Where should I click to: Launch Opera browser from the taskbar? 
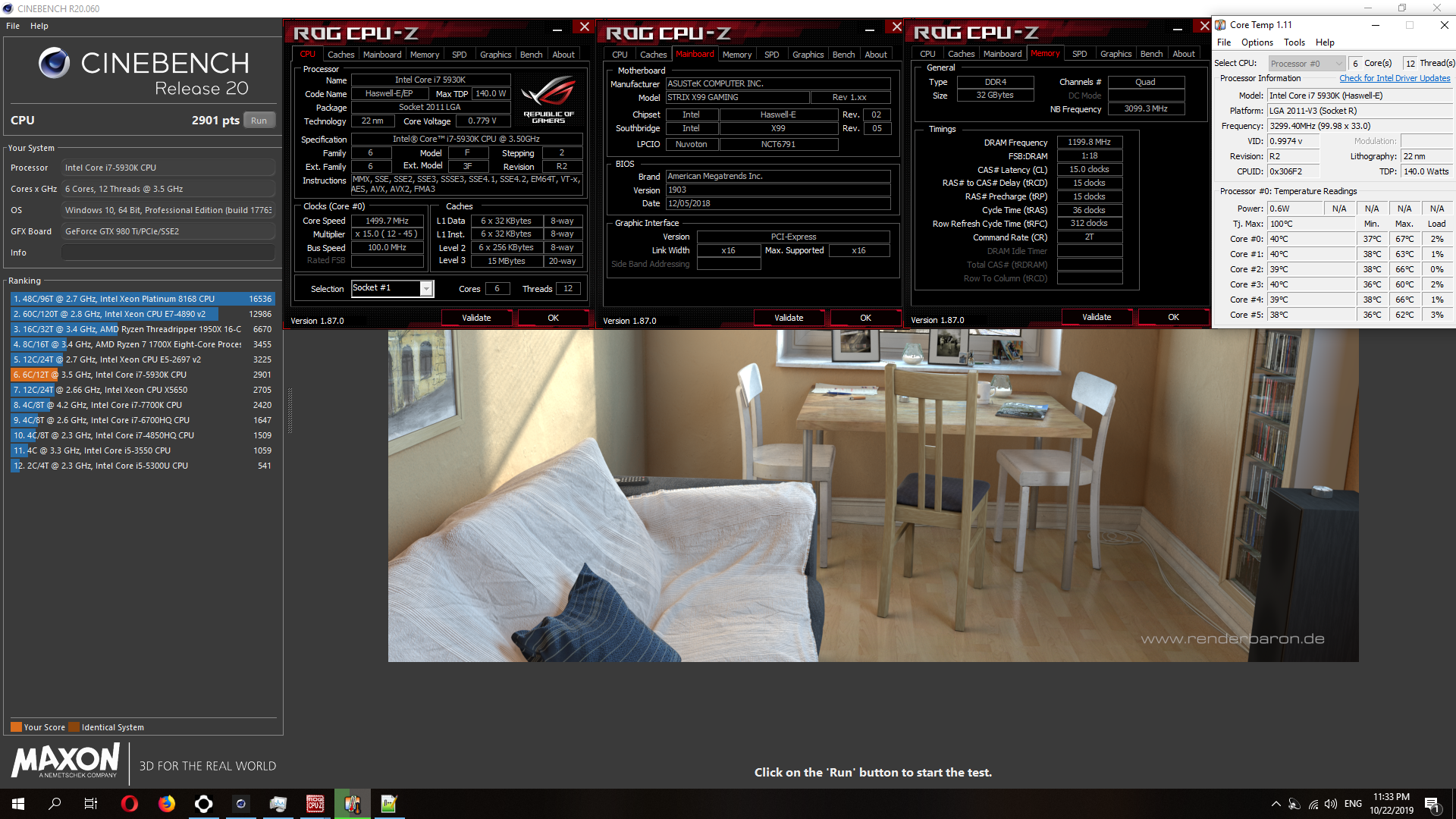(x=130, y=804)
